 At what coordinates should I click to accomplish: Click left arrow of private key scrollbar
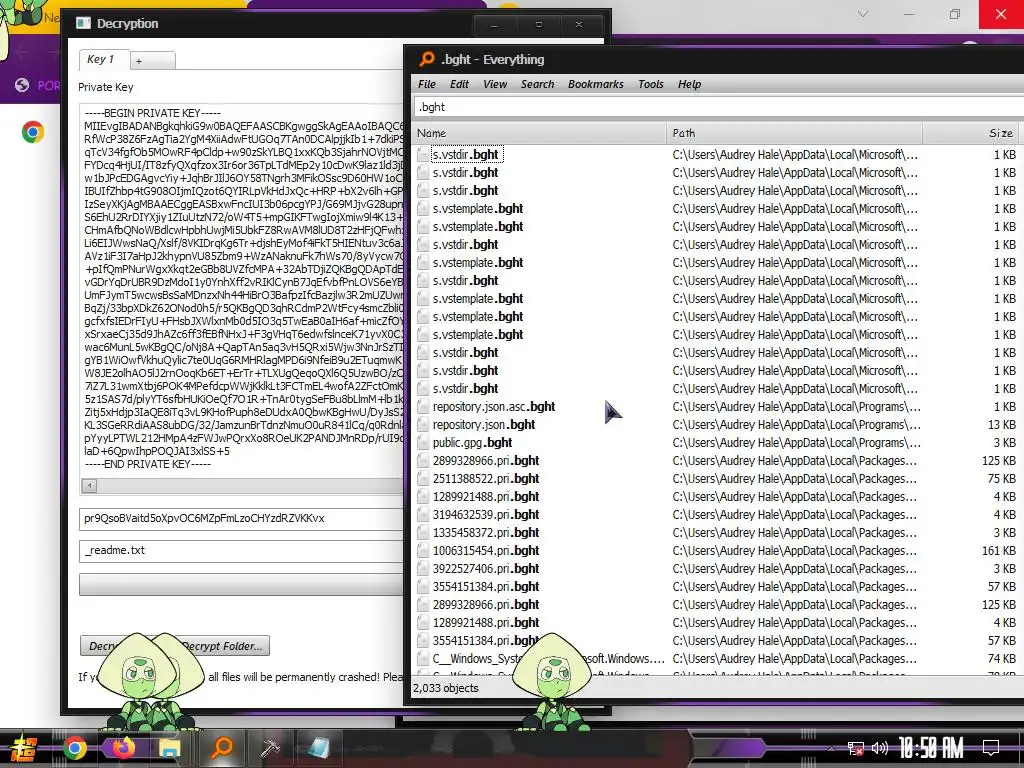pyautogui.click(x=89, y=485)
